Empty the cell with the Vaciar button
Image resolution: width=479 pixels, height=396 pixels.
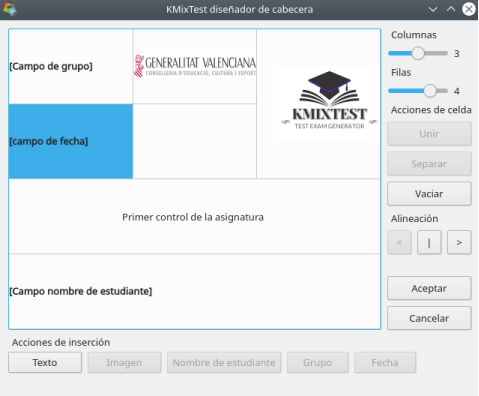[x=429, y=194]
